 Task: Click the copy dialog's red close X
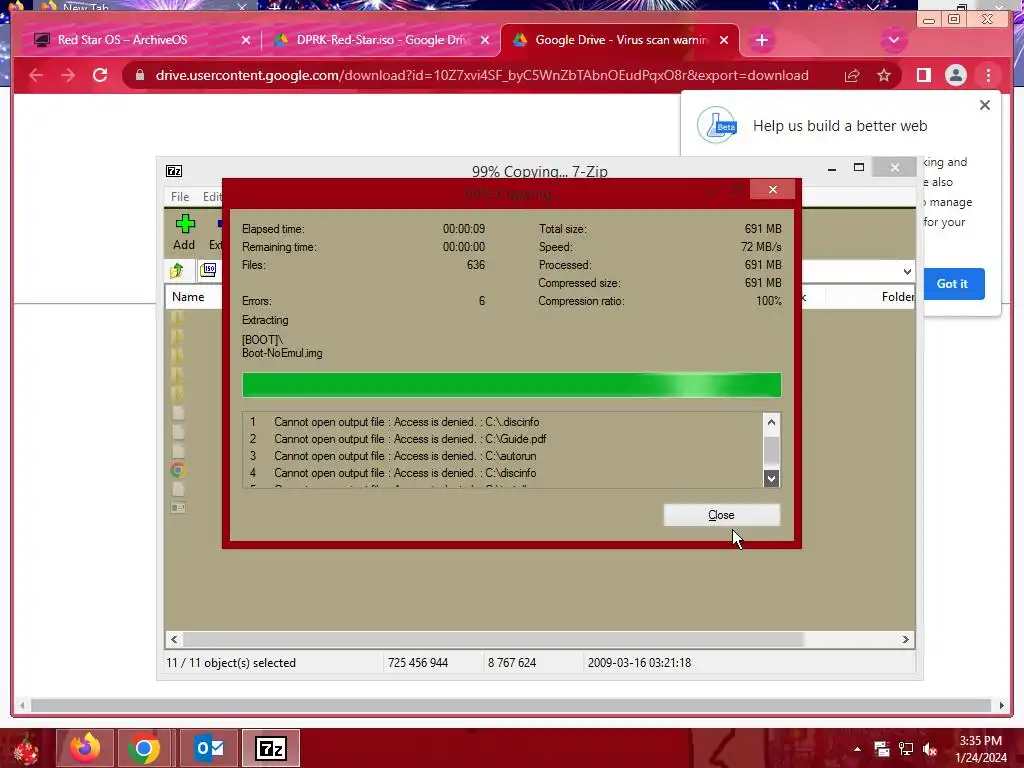[x=773, y=189]
